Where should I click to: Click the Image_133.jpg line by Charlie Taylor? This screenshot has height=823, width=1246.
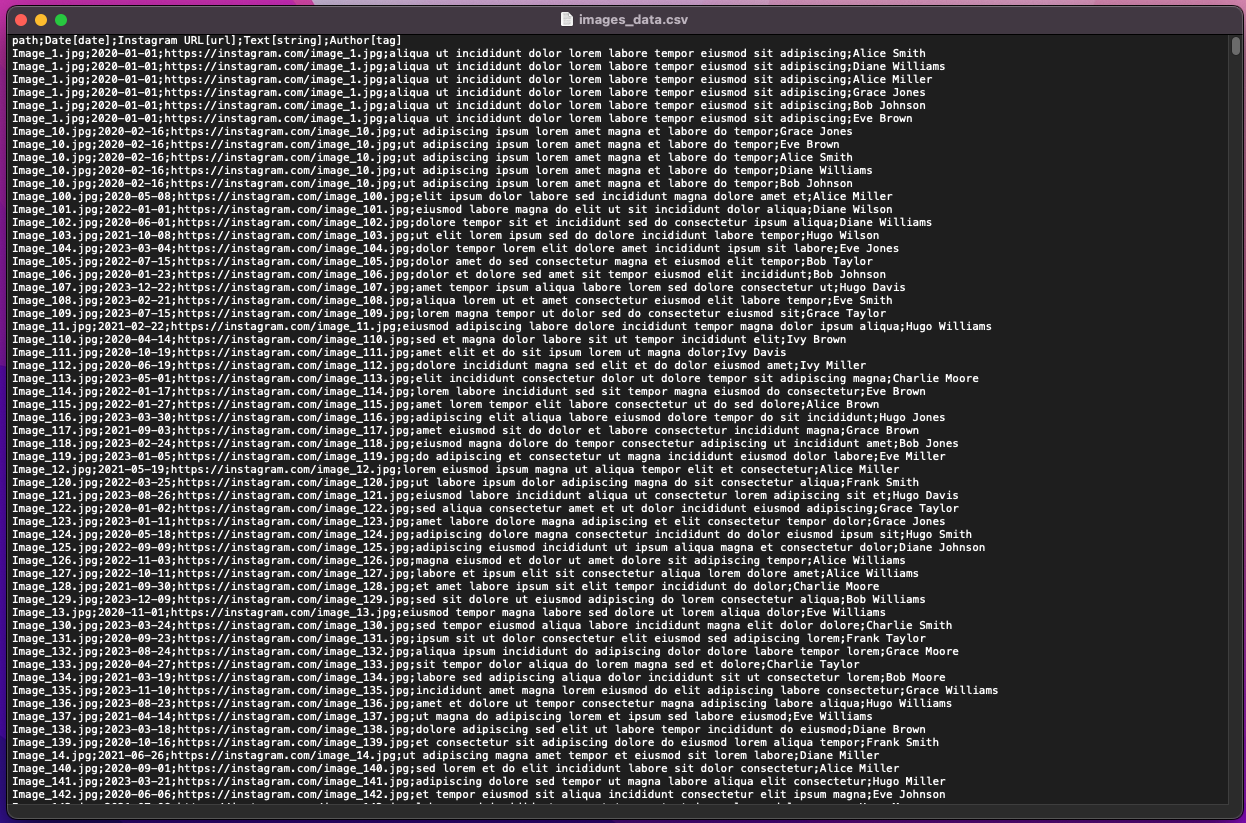(x=436, y=664)
